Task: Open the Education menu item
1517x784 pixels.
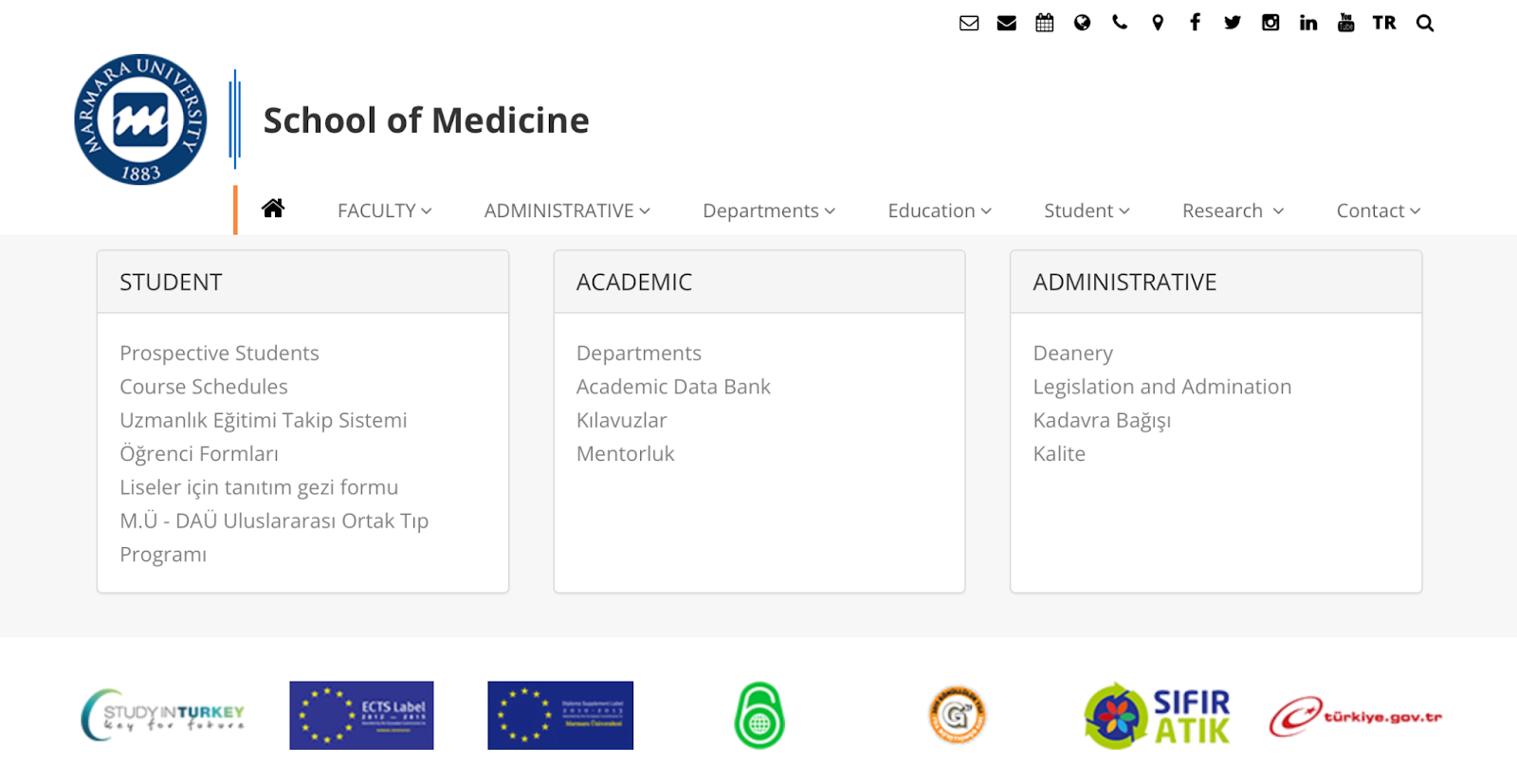Action: 940,210
